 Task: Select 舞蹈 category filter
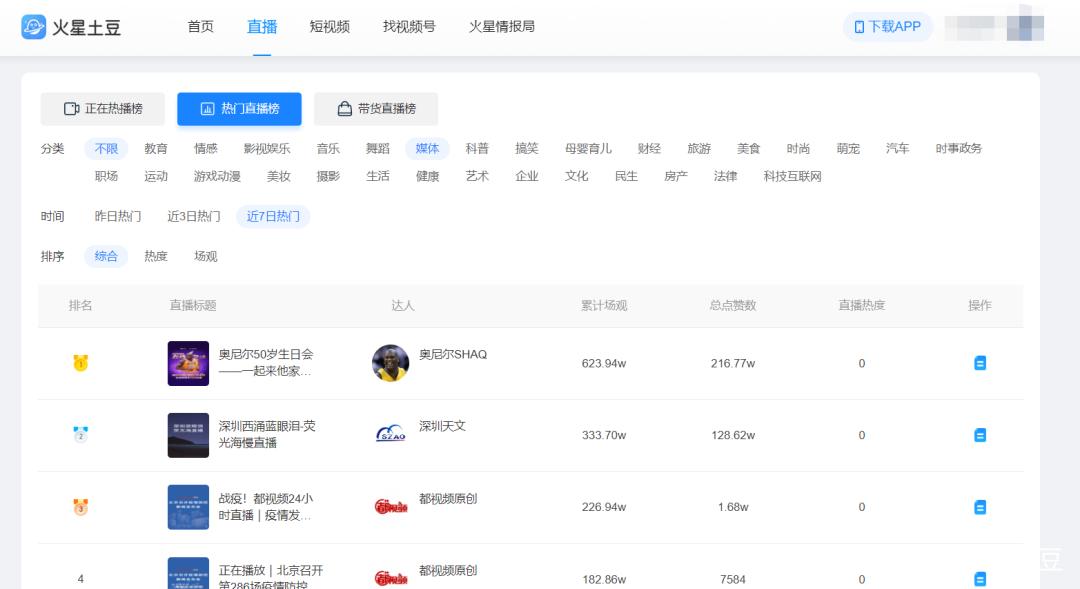point(377,149)
